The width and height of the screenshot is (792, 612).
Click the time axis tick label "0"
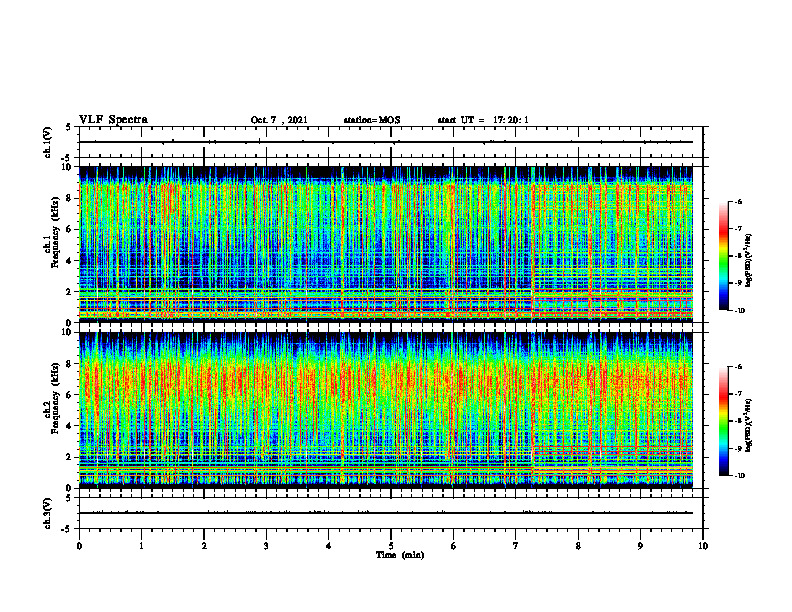coord(79,546)
